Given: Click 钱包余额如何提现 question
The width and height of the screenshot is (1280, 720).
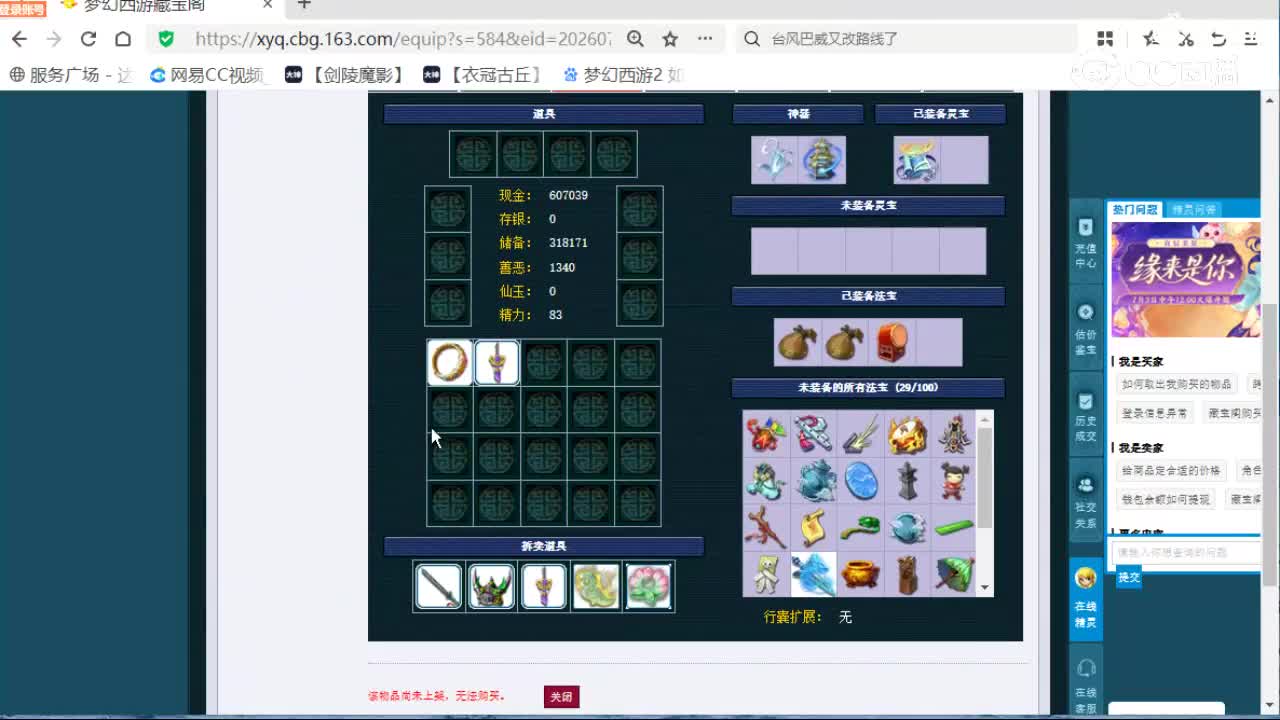Looking at the screenshot, I should click(1166, 499).
